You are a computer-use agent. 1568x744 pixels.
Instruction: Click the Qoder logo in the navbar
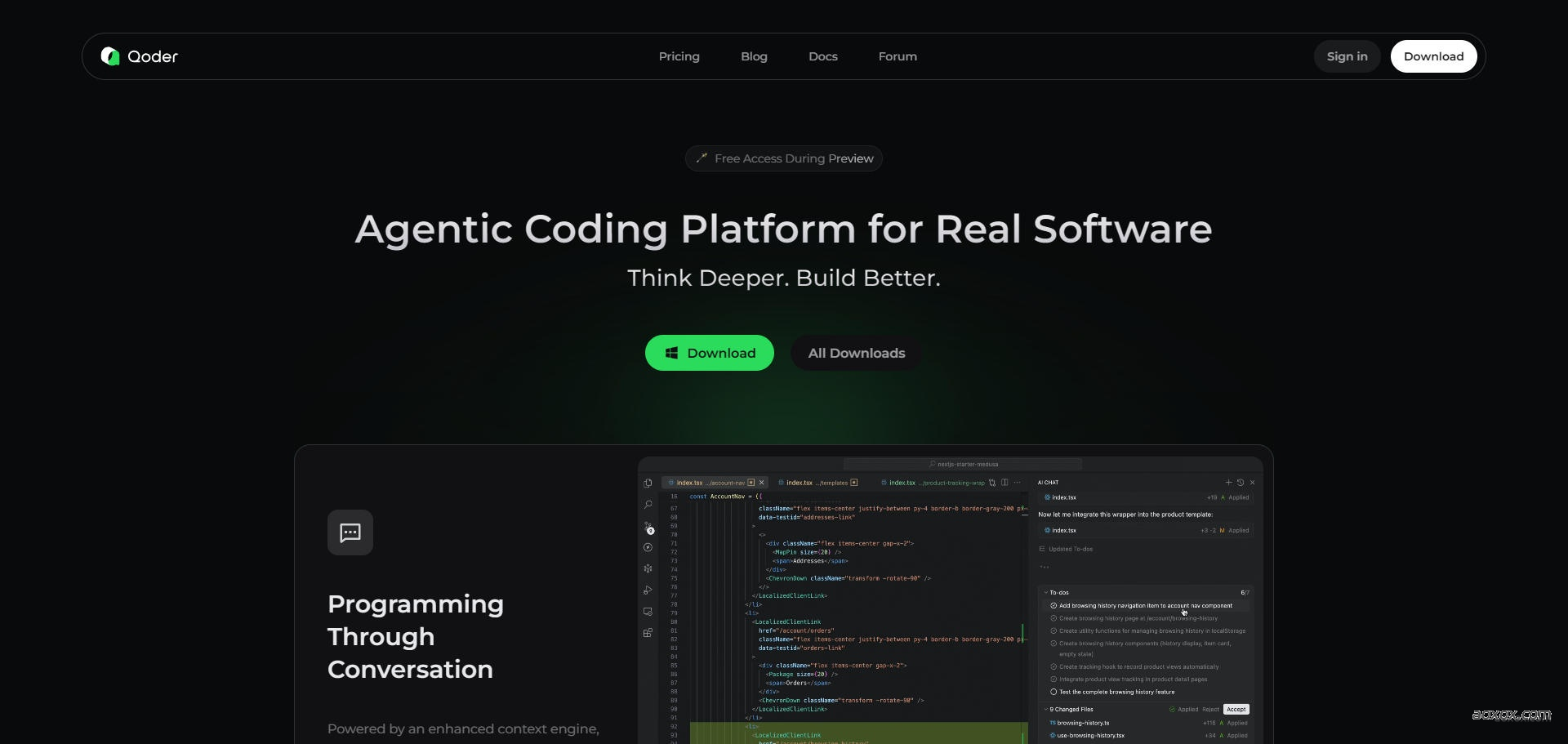pos(138,56)
